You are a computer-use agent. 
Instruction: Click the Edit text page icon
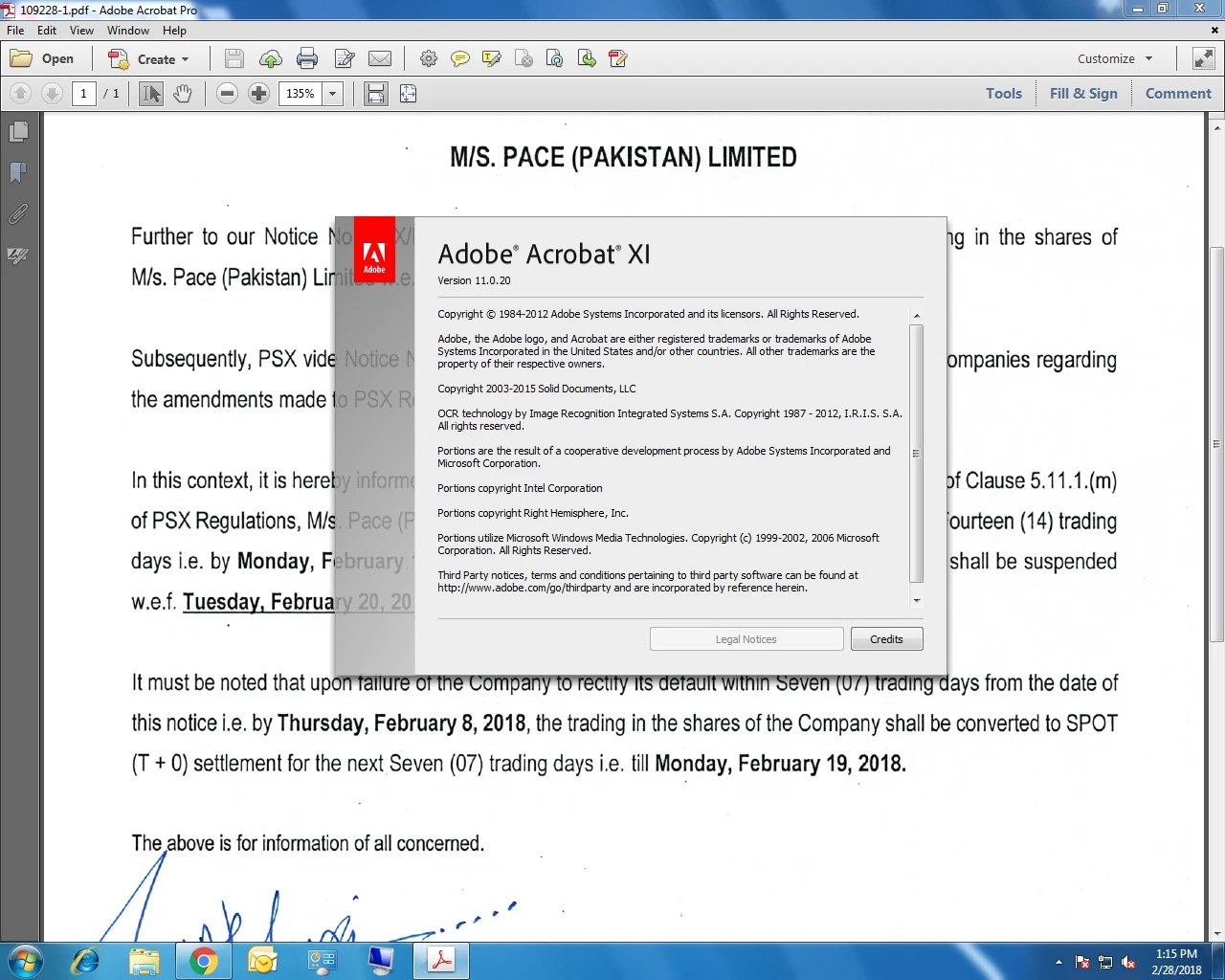click(345, 58)
